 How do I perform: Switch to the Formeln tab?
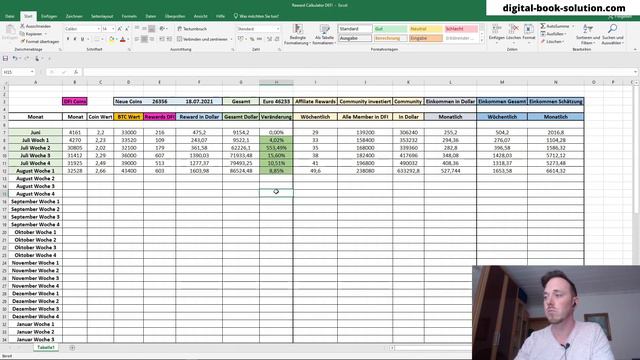pos(129,16)
